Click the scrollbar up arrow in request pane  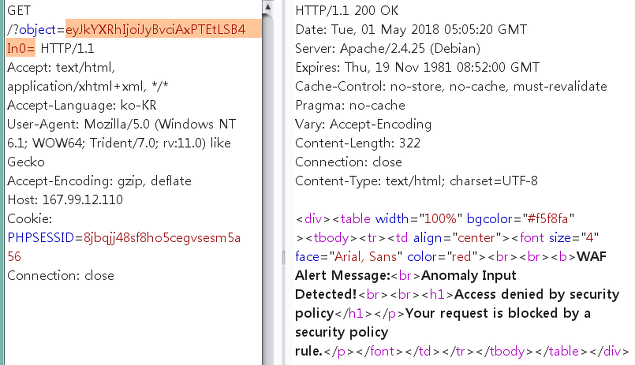(268, 7)
